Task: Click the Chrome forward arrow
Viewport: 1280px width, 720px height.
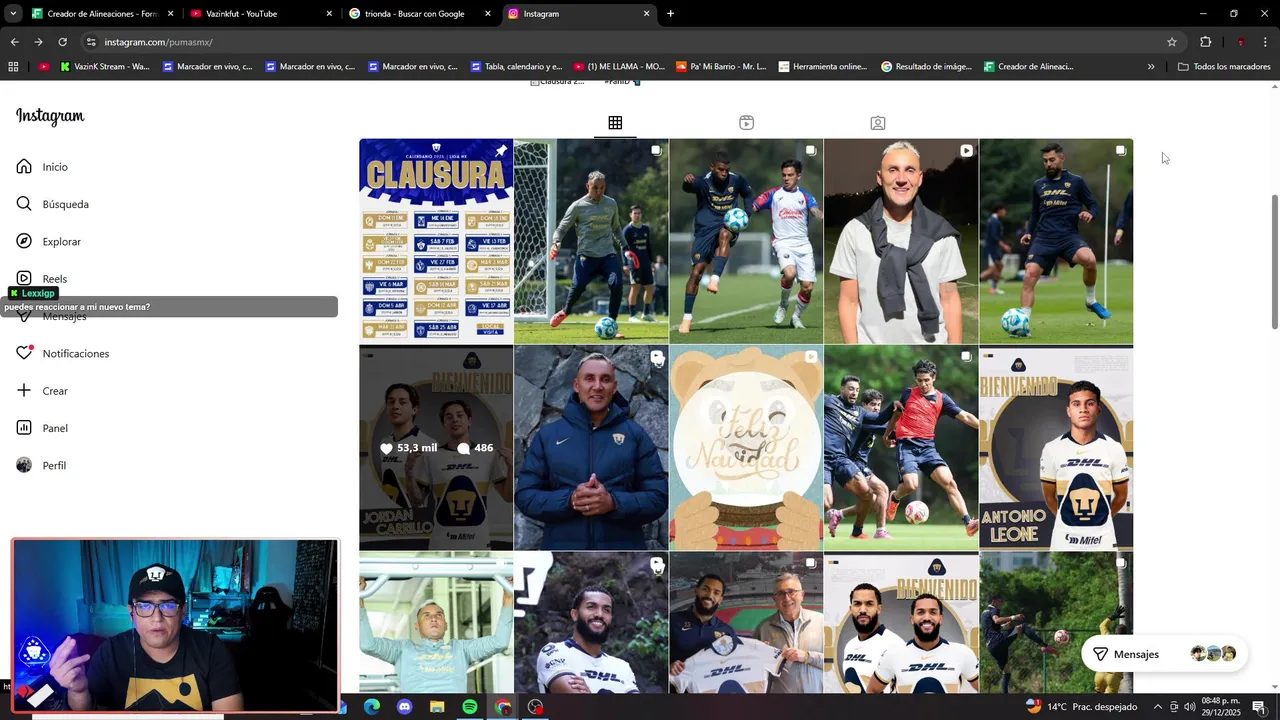Action: coord(38,42)
